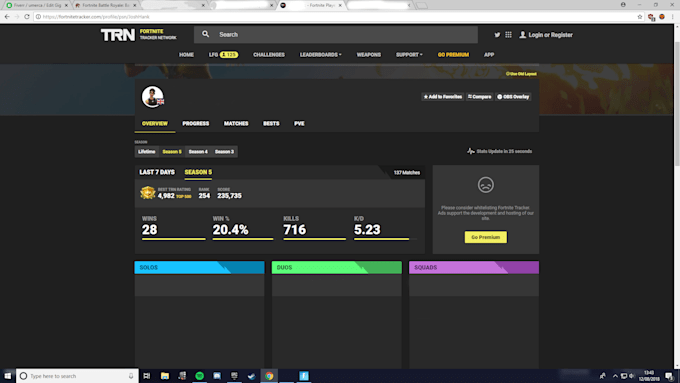Viewport: 680px width, 383px height.
Task: Open File Explorer from taskbar
Action: click(x=165, y=376)
